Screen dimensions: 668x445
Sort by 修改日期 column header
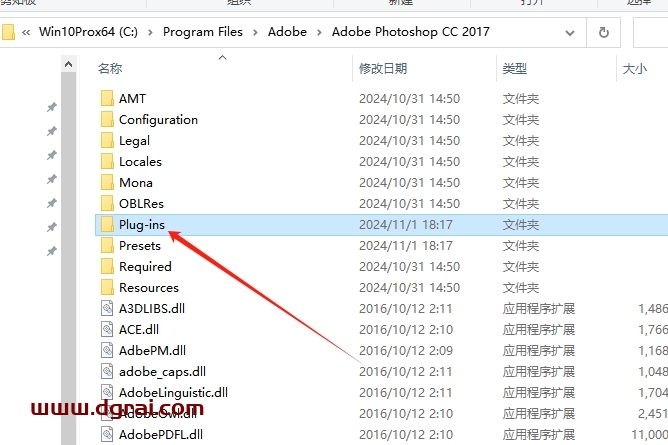pos(383,68)
